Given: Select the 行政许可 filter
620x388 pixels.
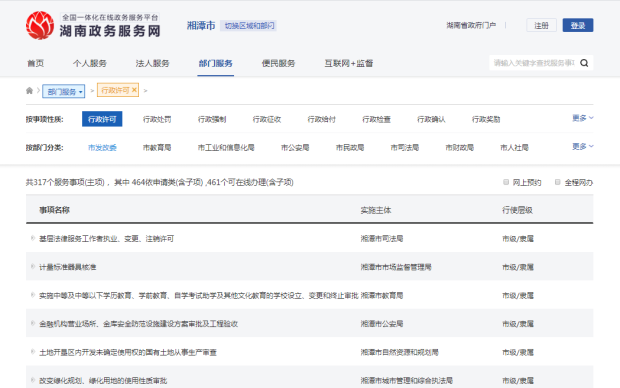Looking at the screenshot, I should (x=102, y=119).
